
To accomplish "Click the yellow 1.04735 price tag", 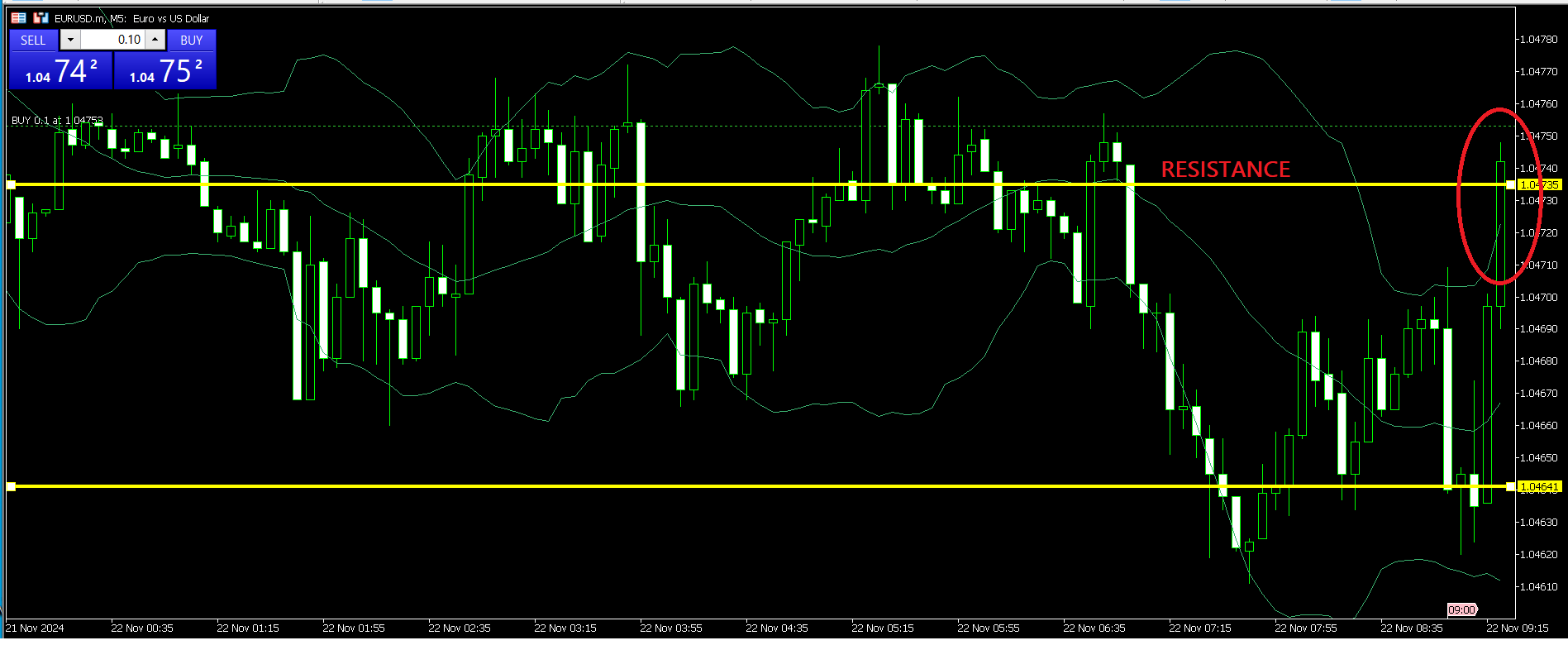I will pos(1539,185).
